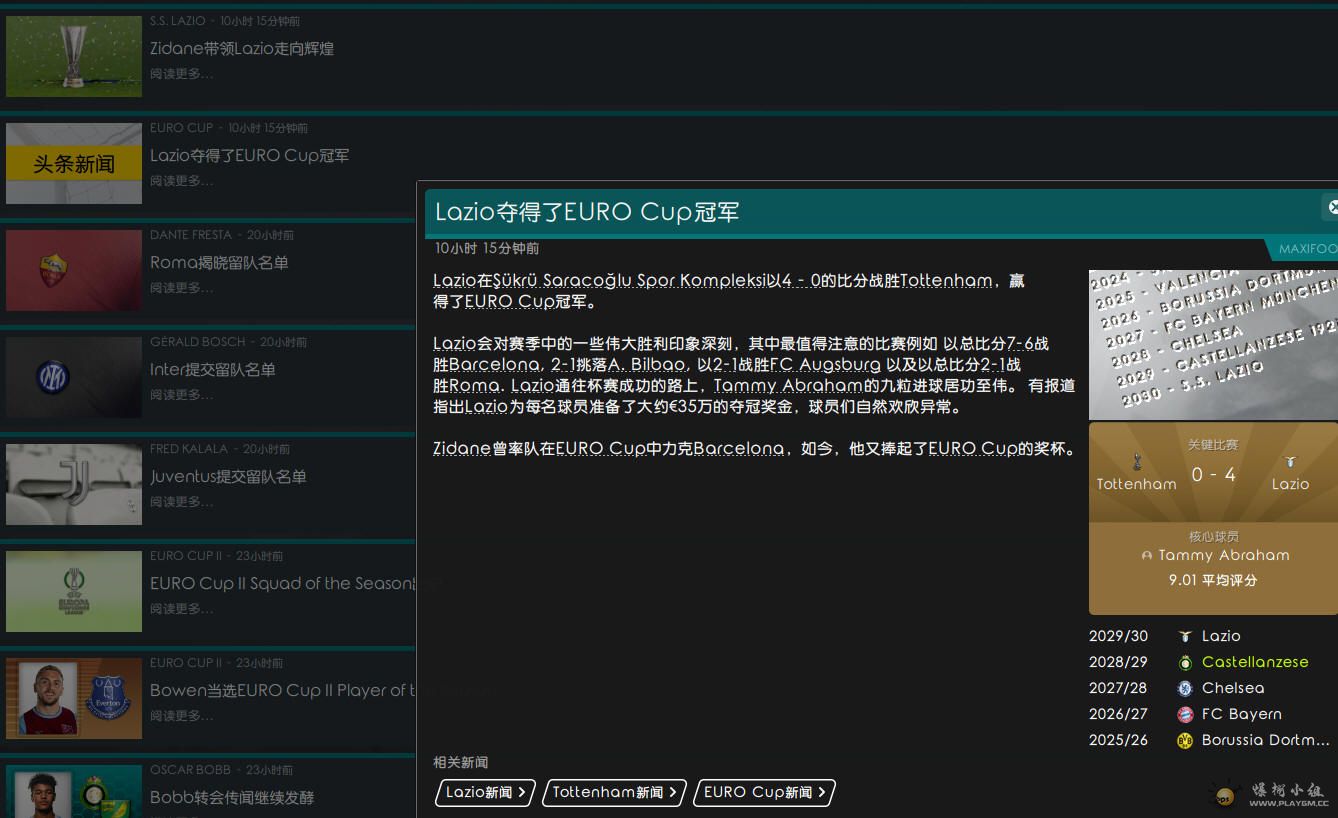Click Tammy Abraham in the 核心球员 panel
This screenshot has width=1338, height=818.
coord(1223,555)
